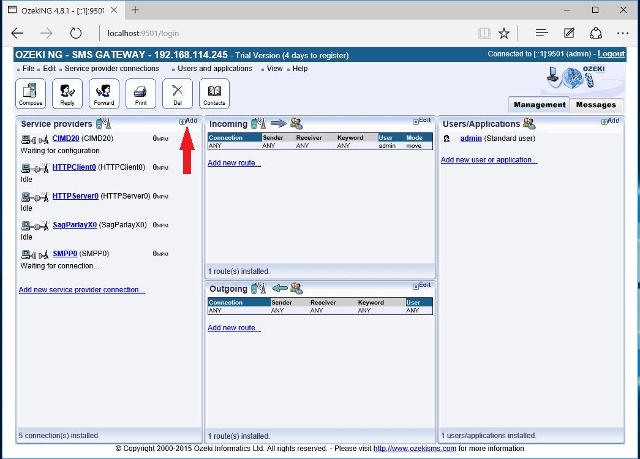
Task: Make a web note with pen icon
Action: (569, 33)
